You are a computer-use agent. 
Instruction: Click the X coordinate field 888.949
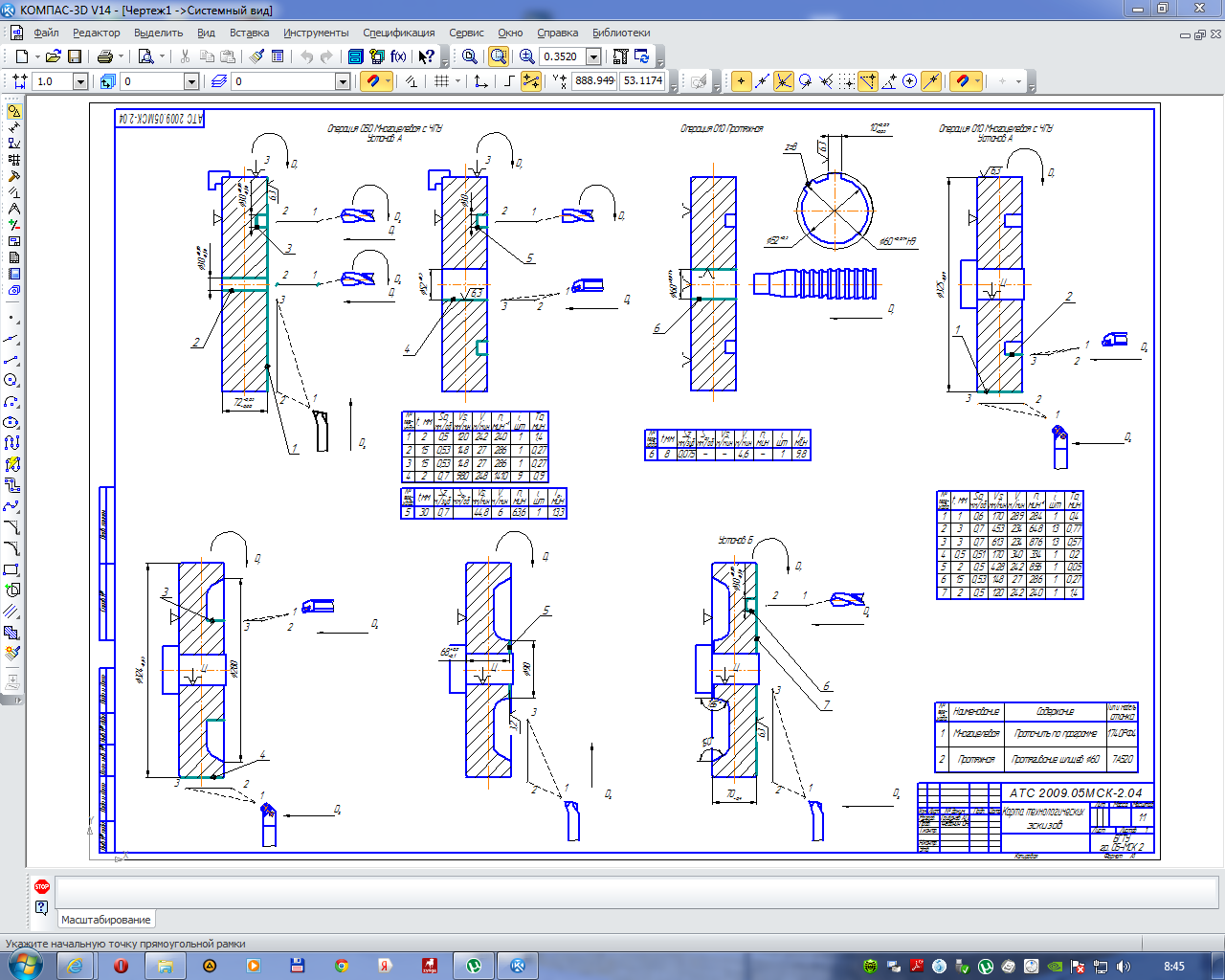point(594,81)
